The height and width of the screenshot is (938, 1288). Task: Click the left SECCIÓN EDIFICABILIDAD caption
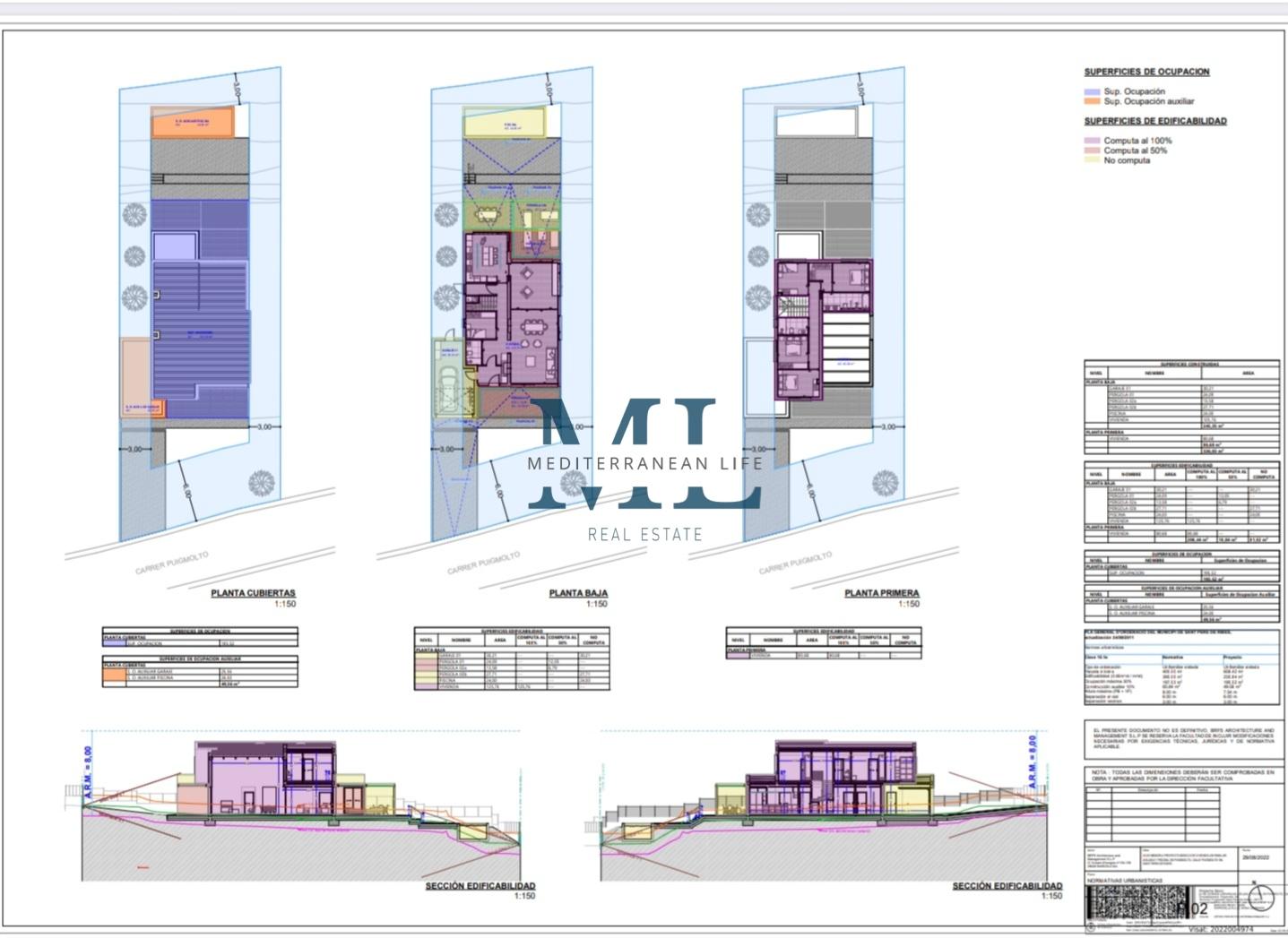[x=480, y=886]
